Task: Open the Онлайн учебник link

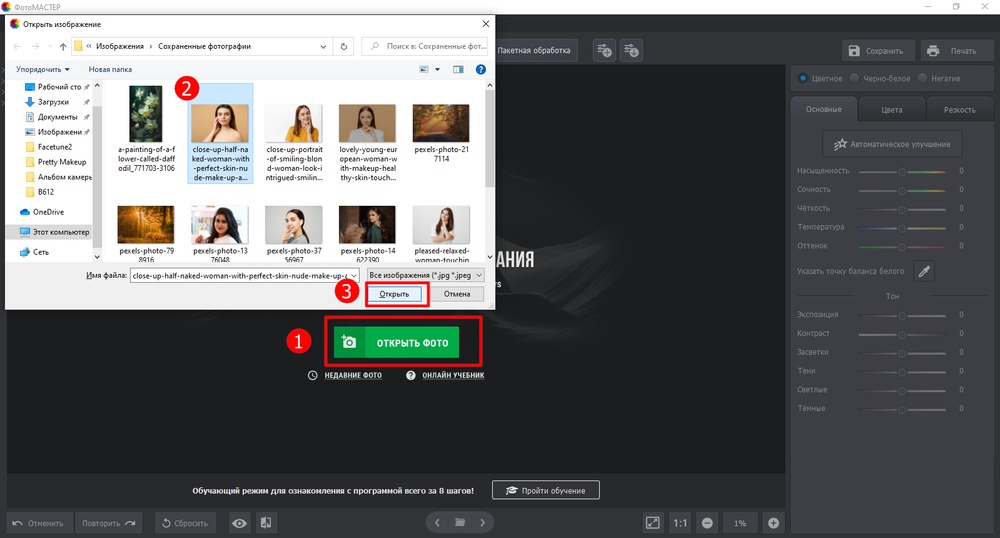Action: pyautogui.click(x=453, y=375)
